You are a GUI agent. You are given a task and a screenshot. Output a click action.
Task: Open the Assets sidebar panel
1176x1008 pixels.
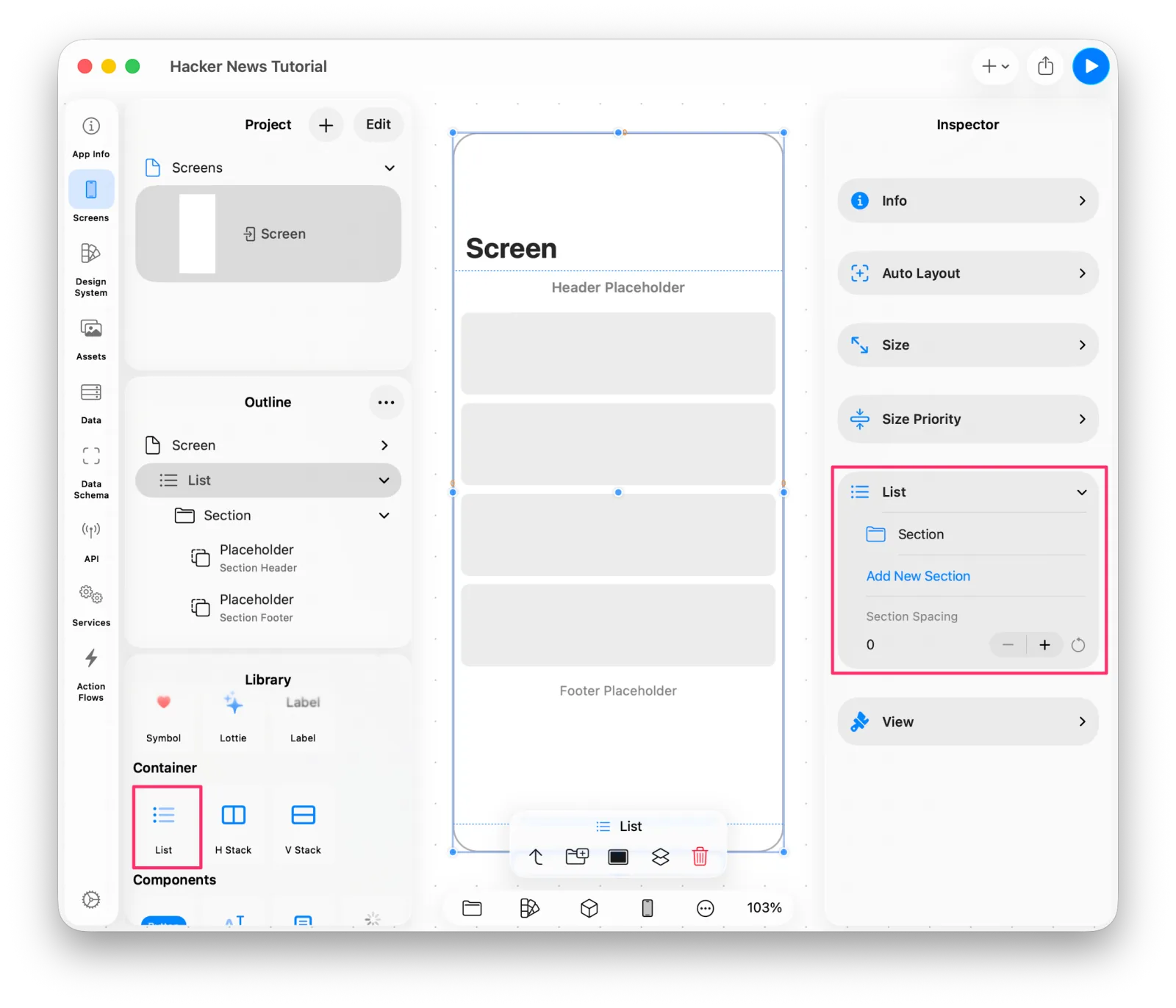coord(91,338)
